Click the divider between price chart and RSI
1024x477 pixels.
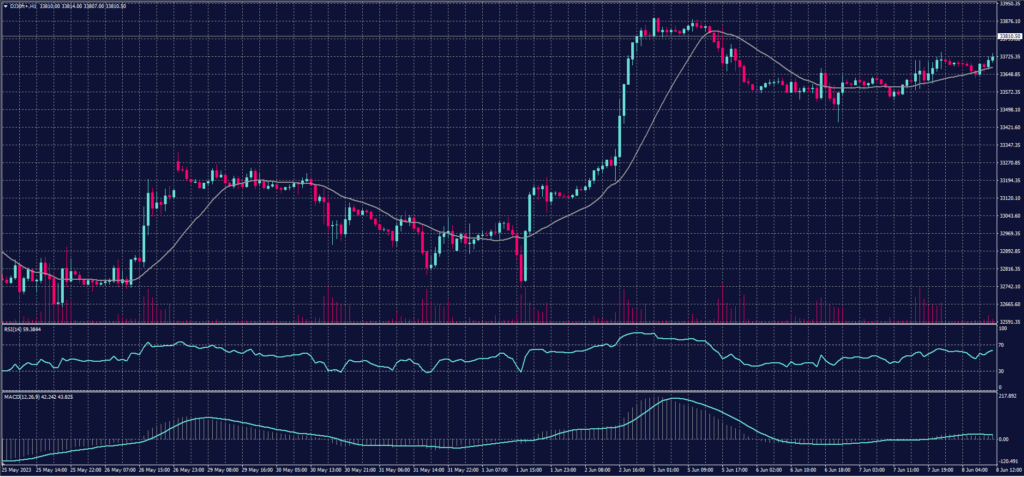click(x=500, y=324)
